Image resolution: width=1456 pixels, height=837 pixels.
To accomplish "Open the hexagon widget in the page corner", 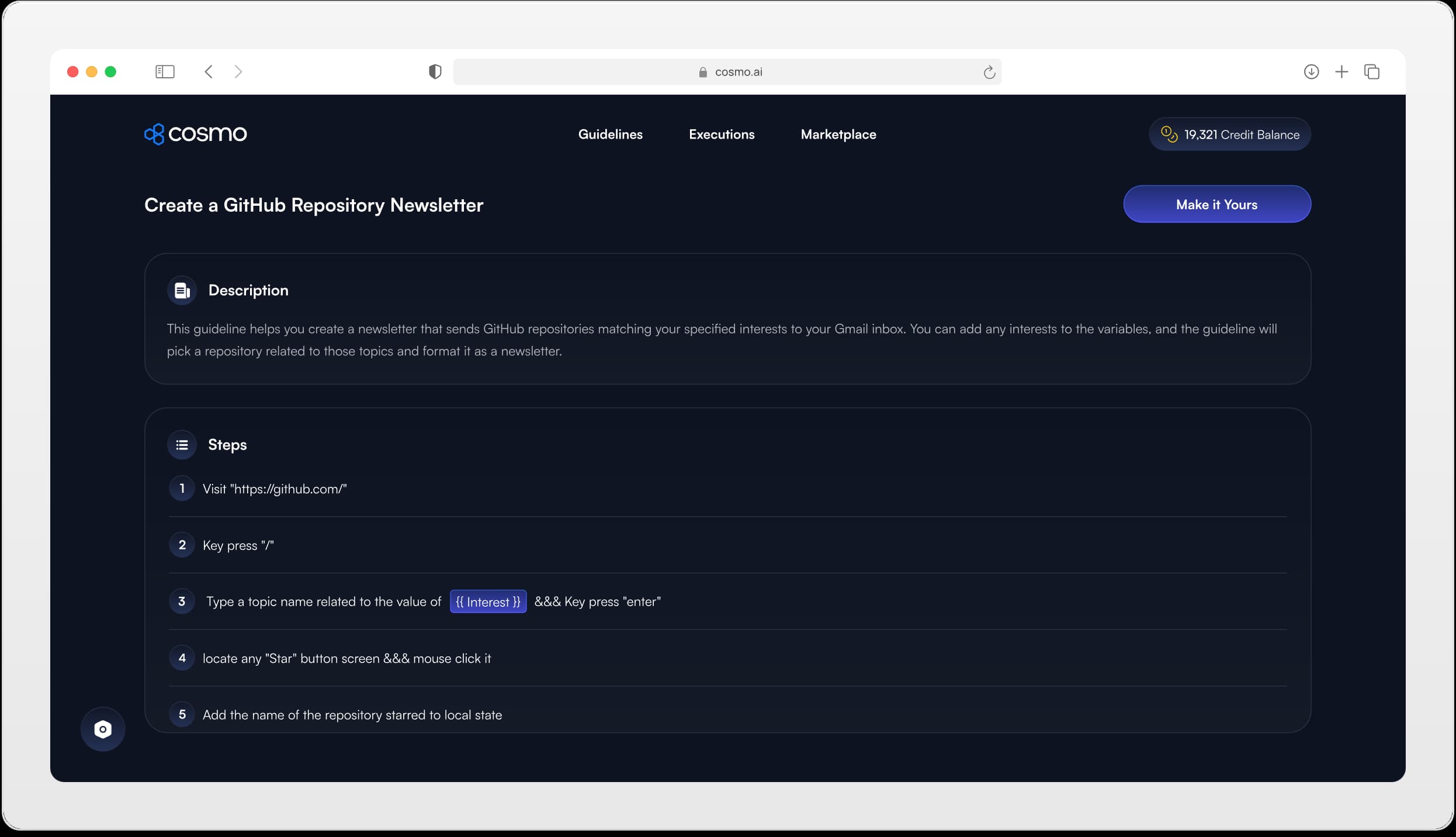I will coord(103,729).
